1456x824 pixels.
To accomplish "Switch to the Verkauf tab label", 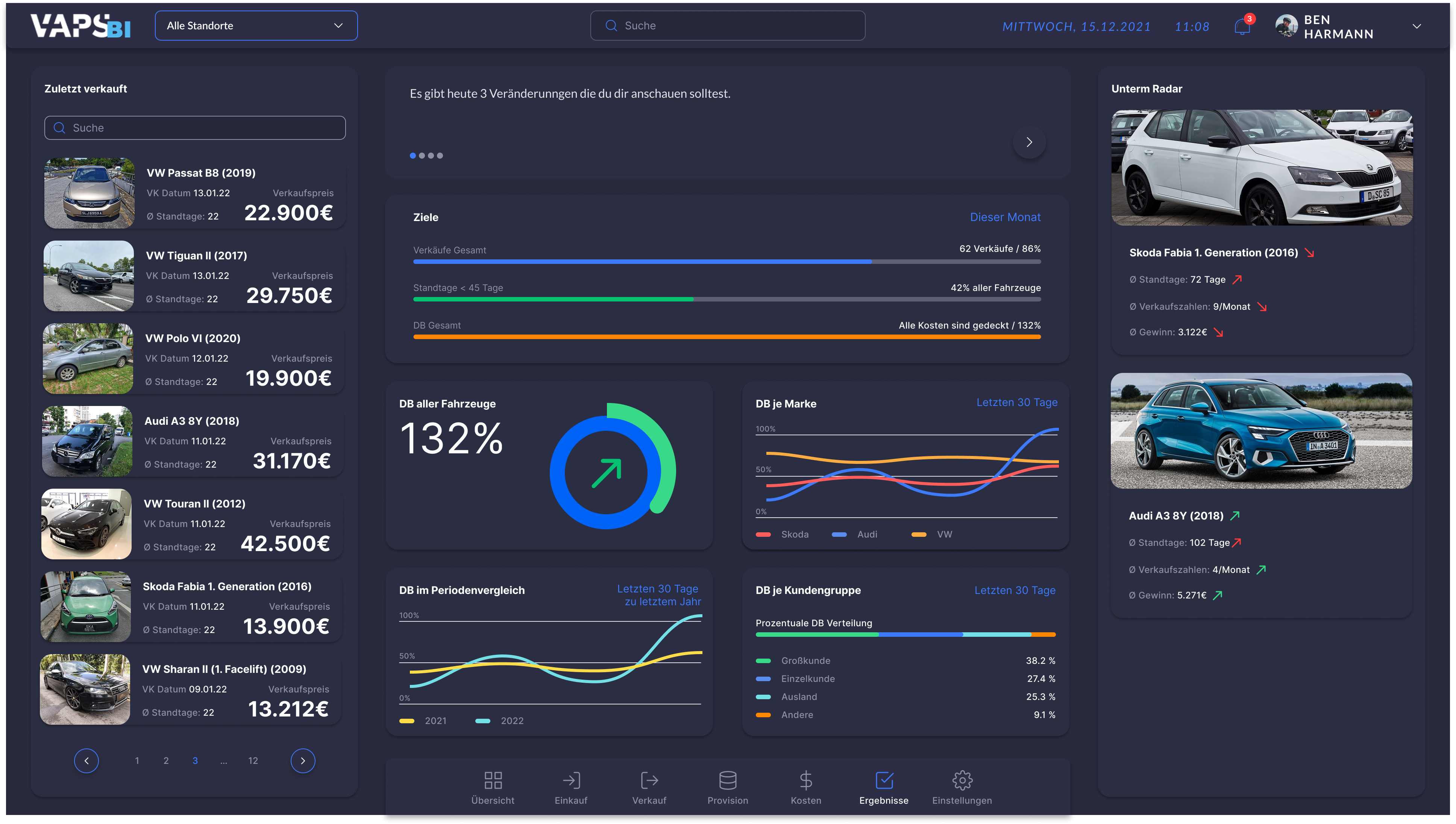I will [x=649, y=800].
